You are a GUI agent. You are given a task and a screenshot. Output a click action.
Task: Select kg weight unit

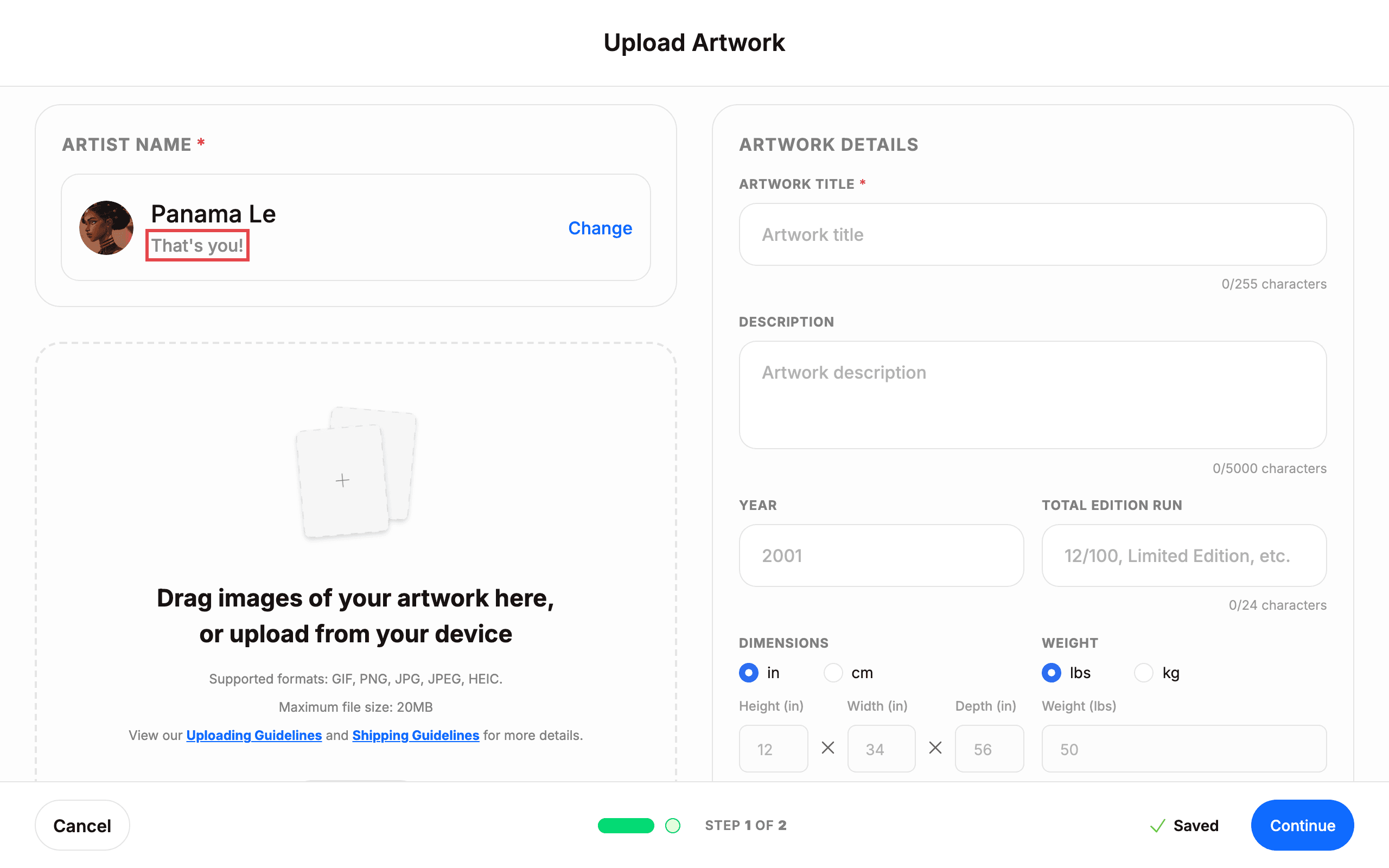click(x=1143, y=673)
